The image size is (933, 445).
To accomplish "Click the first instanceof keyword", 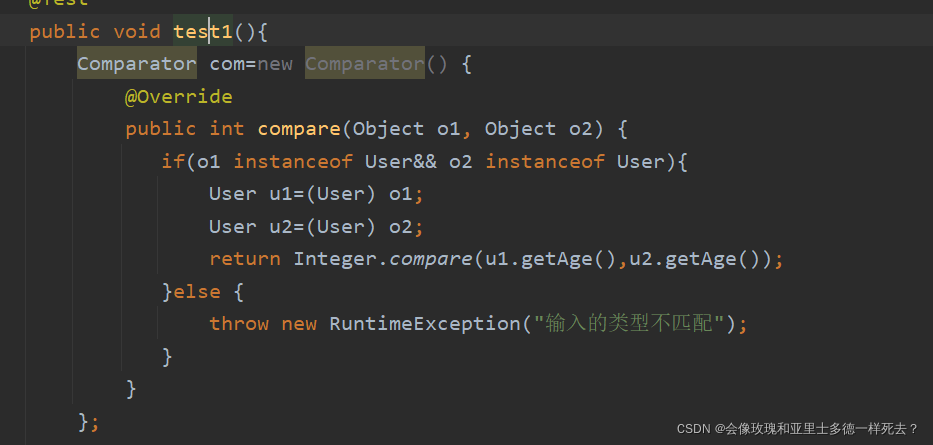I will [x=293, y=161].
